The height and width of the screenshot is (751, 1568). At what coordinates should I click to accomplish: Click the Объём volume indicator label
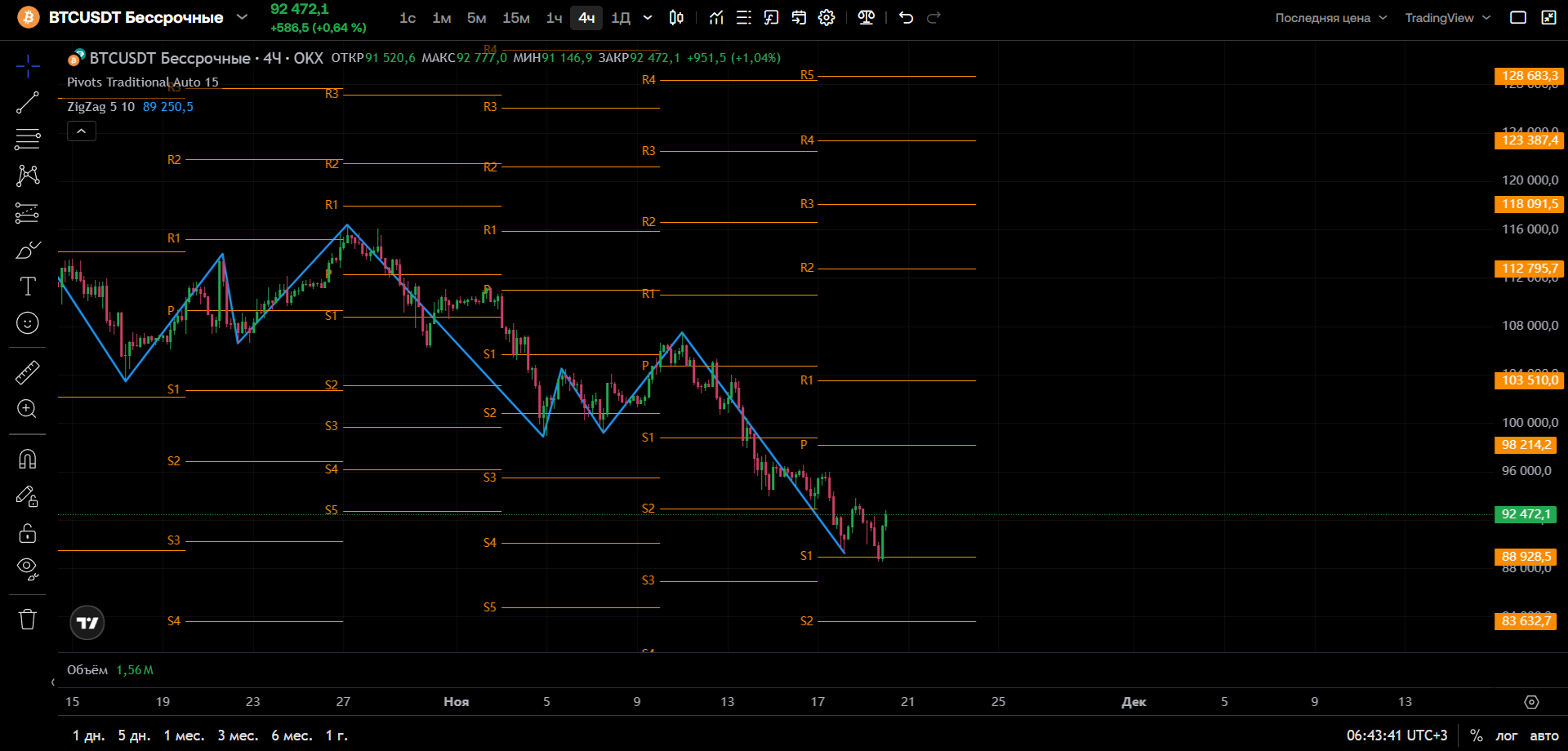(x=87, y=670)
